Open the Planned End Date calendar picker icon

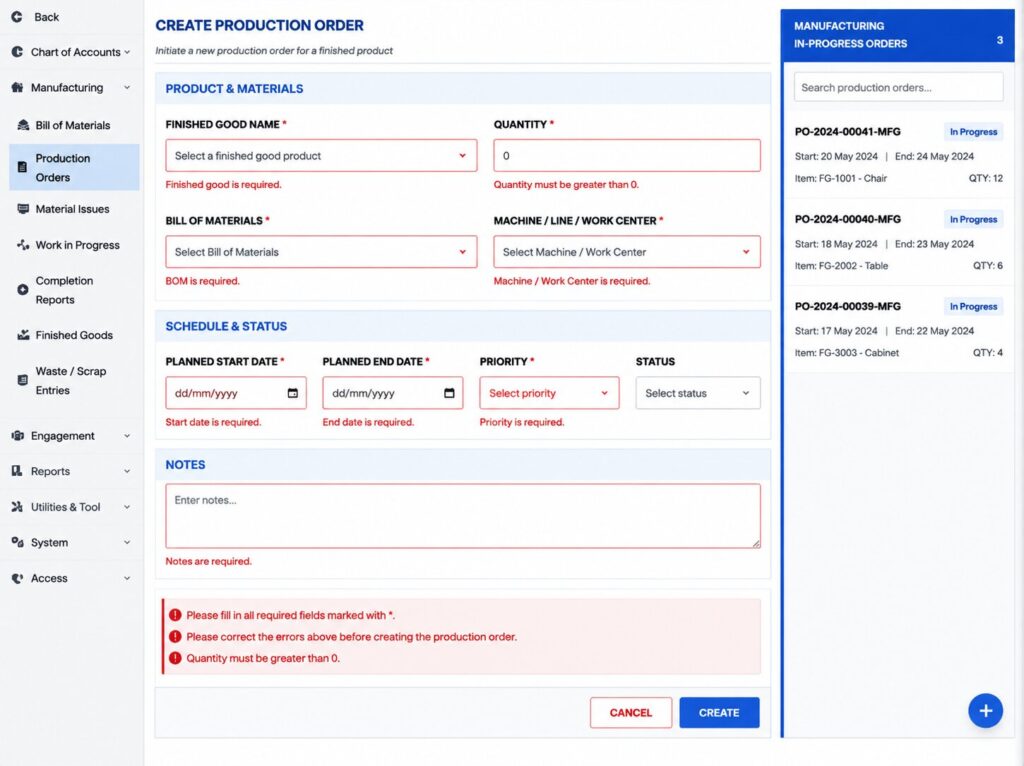449,393
